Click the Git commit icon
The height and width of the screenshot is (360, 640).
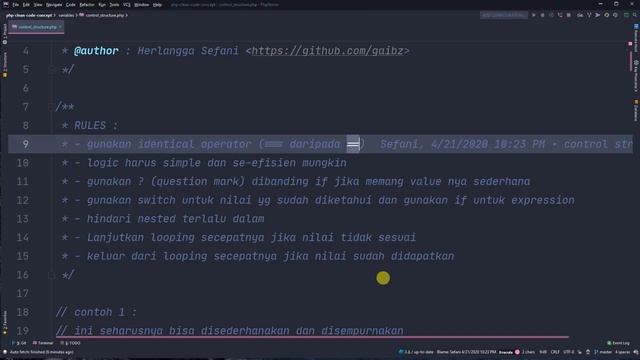click(x=589, y=15)
